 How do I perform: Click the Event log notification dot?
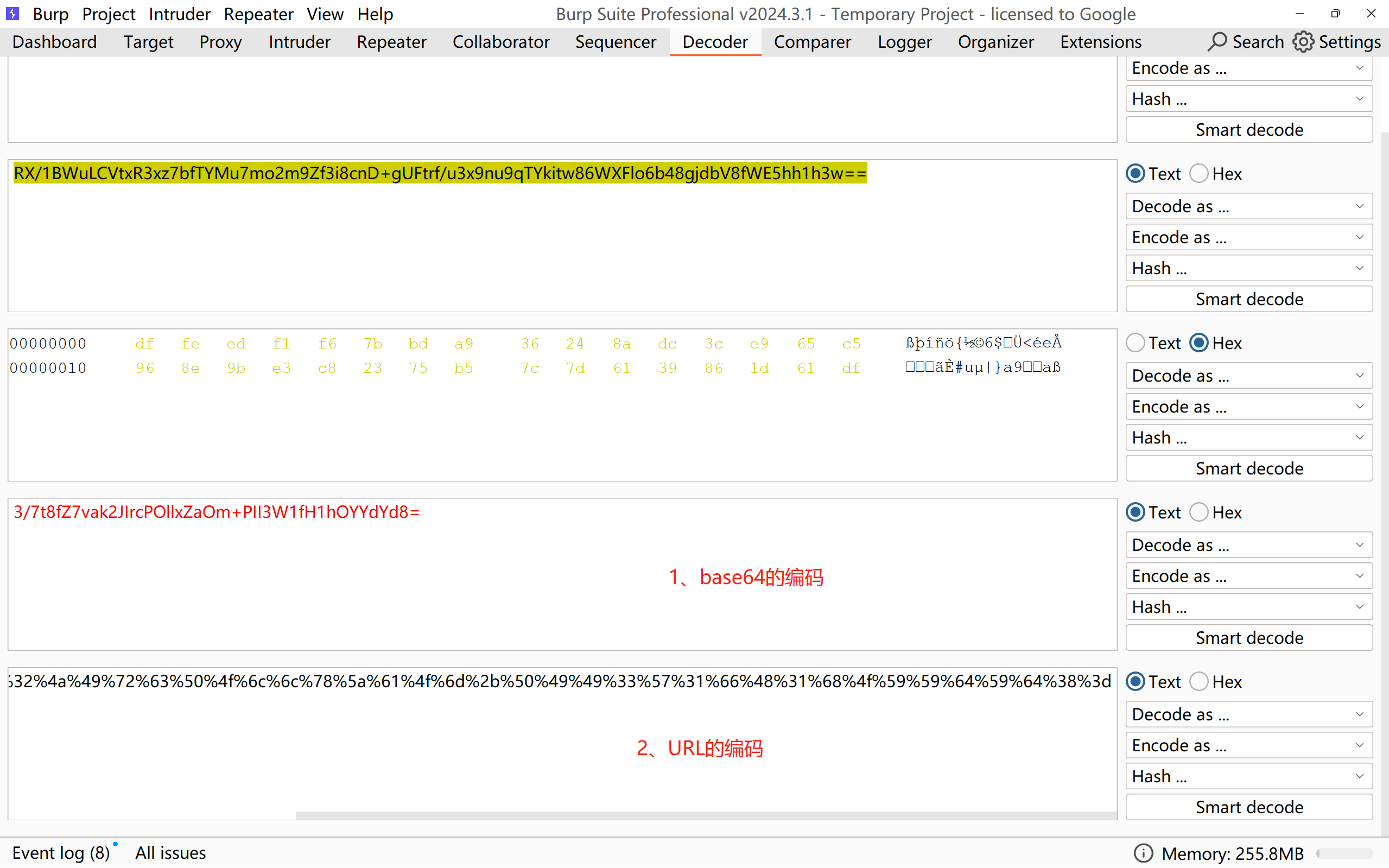[x=116, y=844]
